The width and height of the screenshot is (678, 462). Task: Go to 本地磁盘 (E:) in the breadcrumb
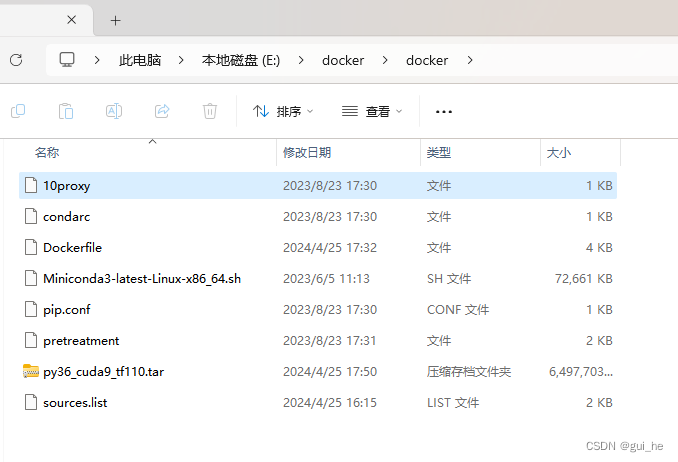point(241,60)
